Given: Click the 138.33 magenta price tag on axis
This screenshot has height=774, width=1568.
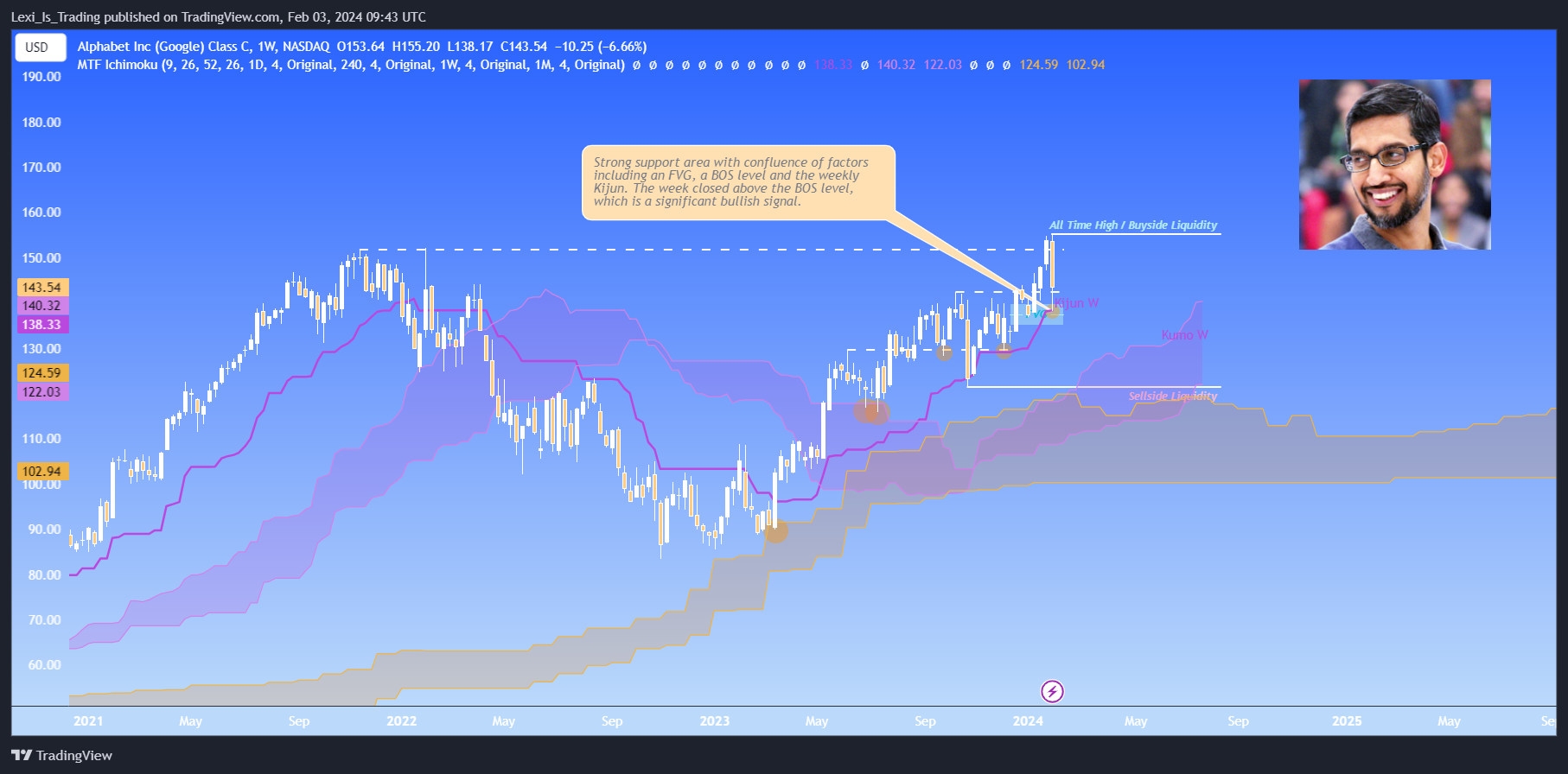Looking at the screenshot, I should click(x=41, y=325).
